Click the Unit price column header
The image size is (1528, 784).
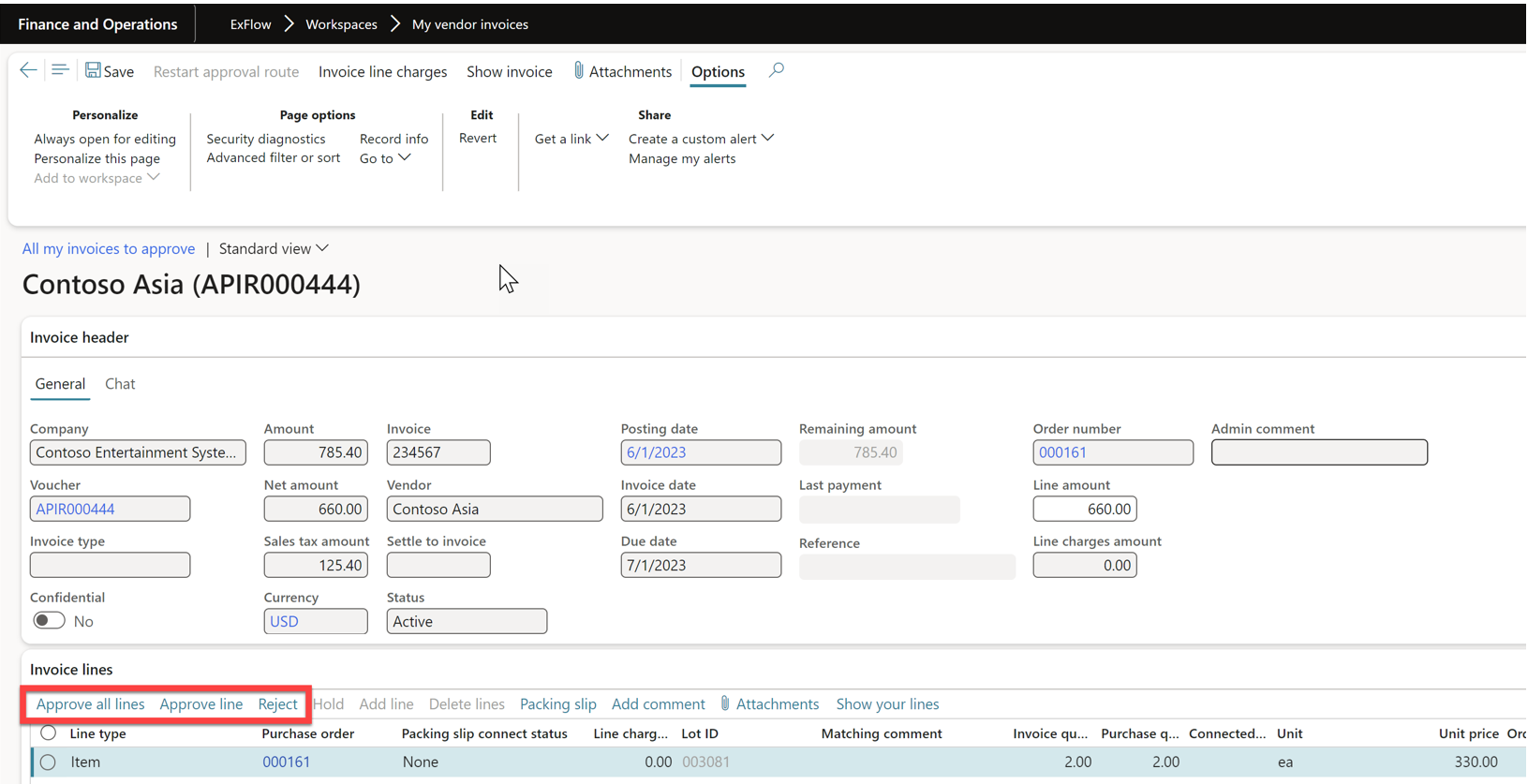[1468, 733]
